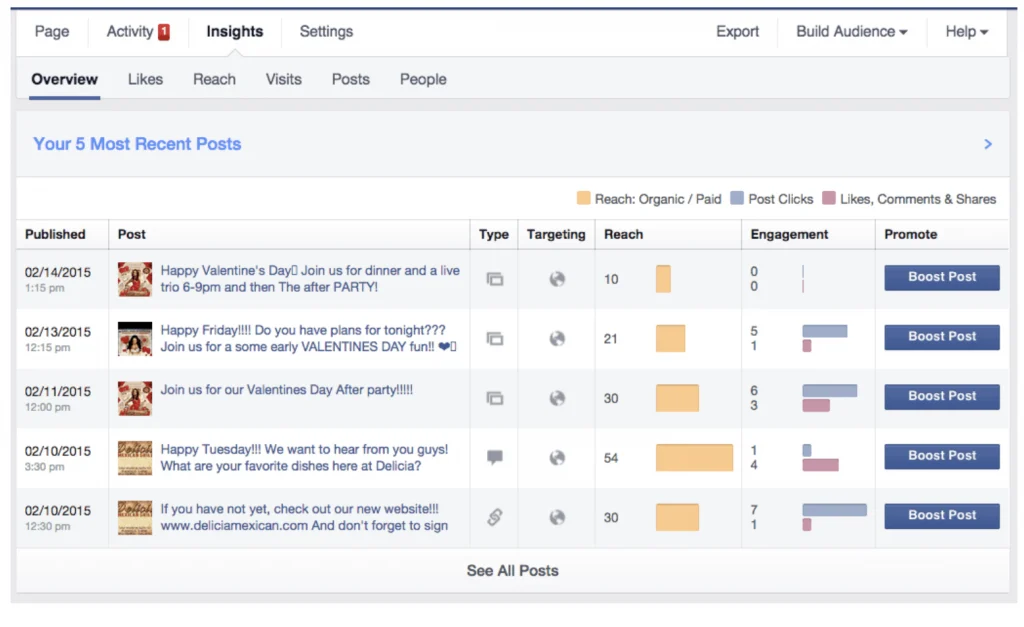Click the Export button
The image size is (1024, 627).
[x=737, y=31]
